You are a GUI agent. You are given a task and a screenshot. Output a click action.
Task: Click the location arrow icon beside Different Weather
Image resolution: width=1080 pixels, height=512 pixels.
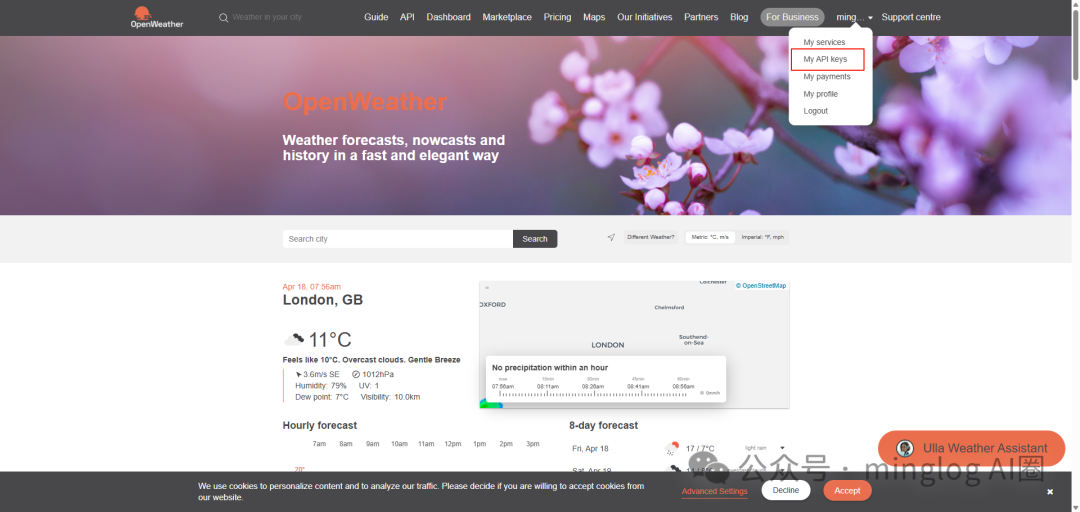tap(611, 238)
